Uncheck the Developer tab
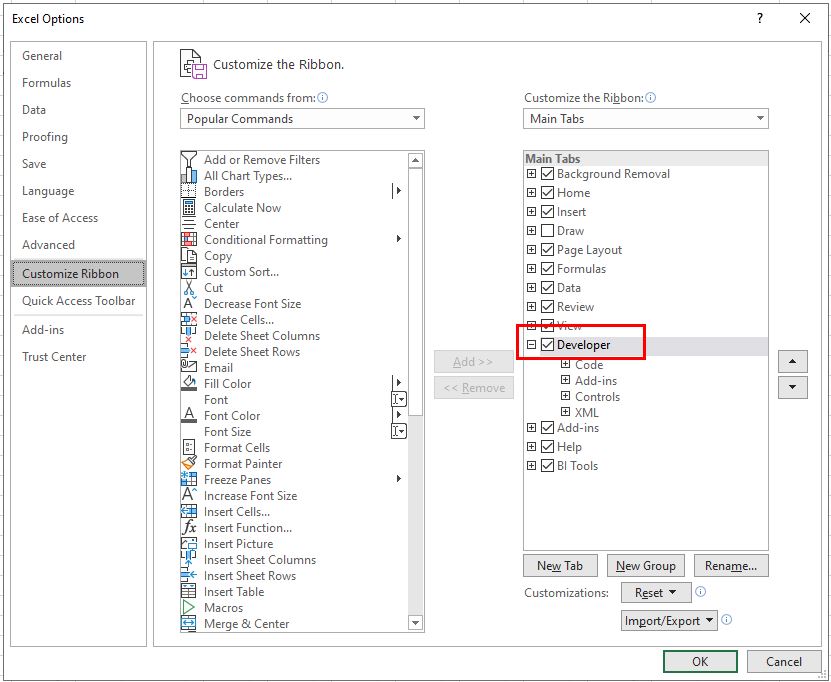Screen dimensions: 831x682 coord(547,343)
